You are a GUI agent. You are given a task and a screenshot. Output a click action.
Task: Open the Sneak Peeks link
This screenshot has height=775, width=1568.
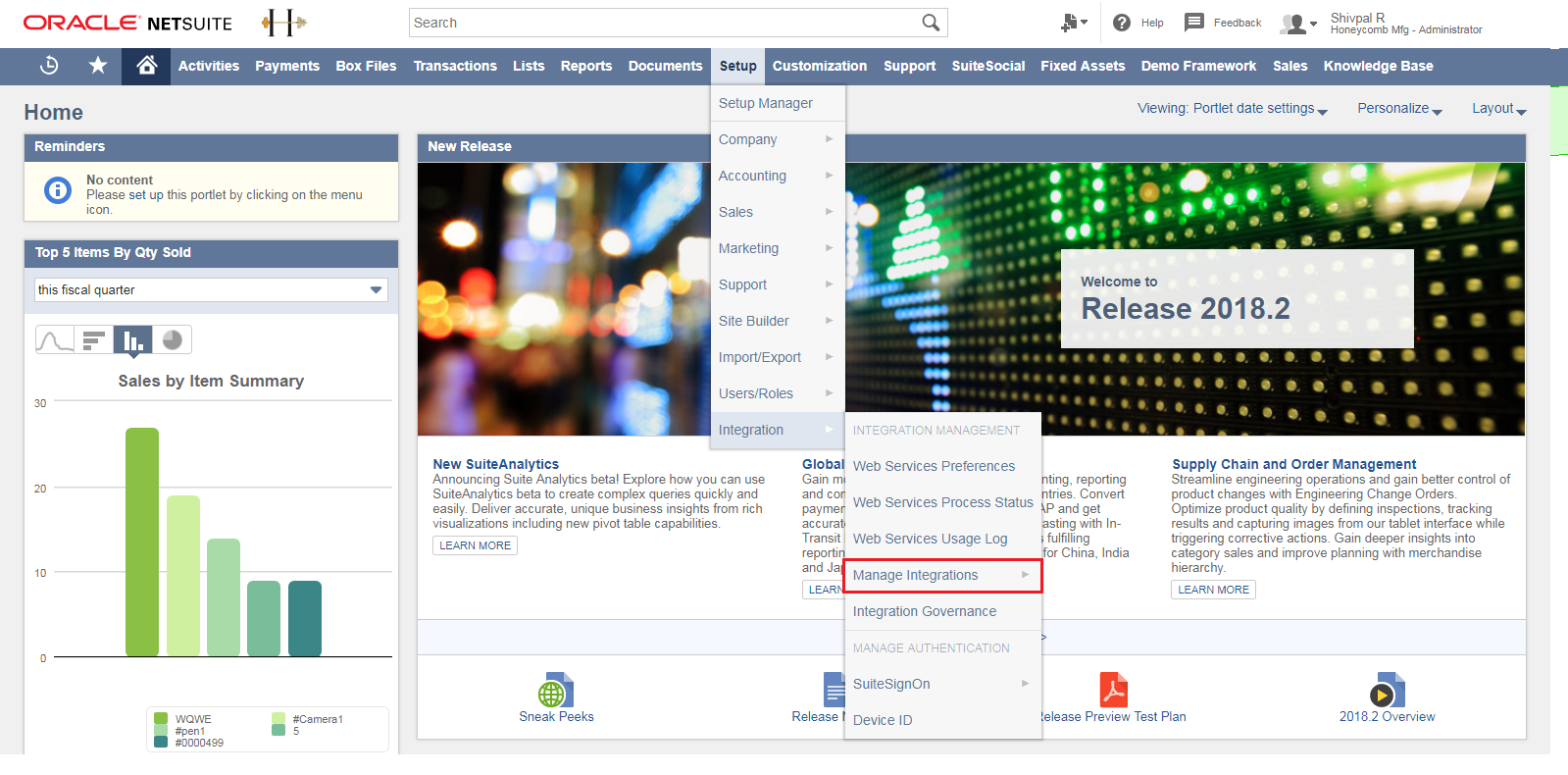click(556, 716)
